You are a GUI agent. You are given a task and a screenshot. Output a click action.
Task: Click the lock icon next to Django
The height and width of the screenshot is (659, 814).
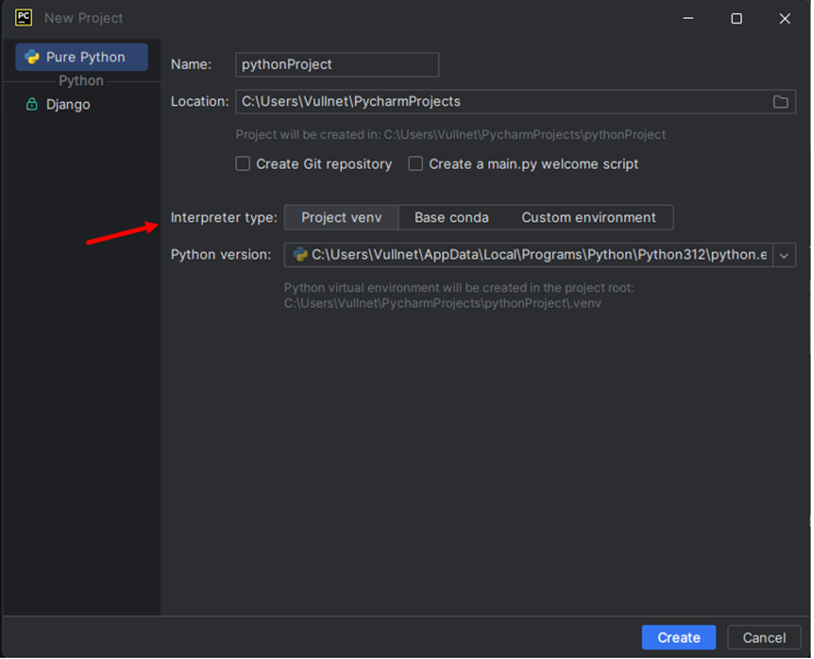[x=32, y=104]
